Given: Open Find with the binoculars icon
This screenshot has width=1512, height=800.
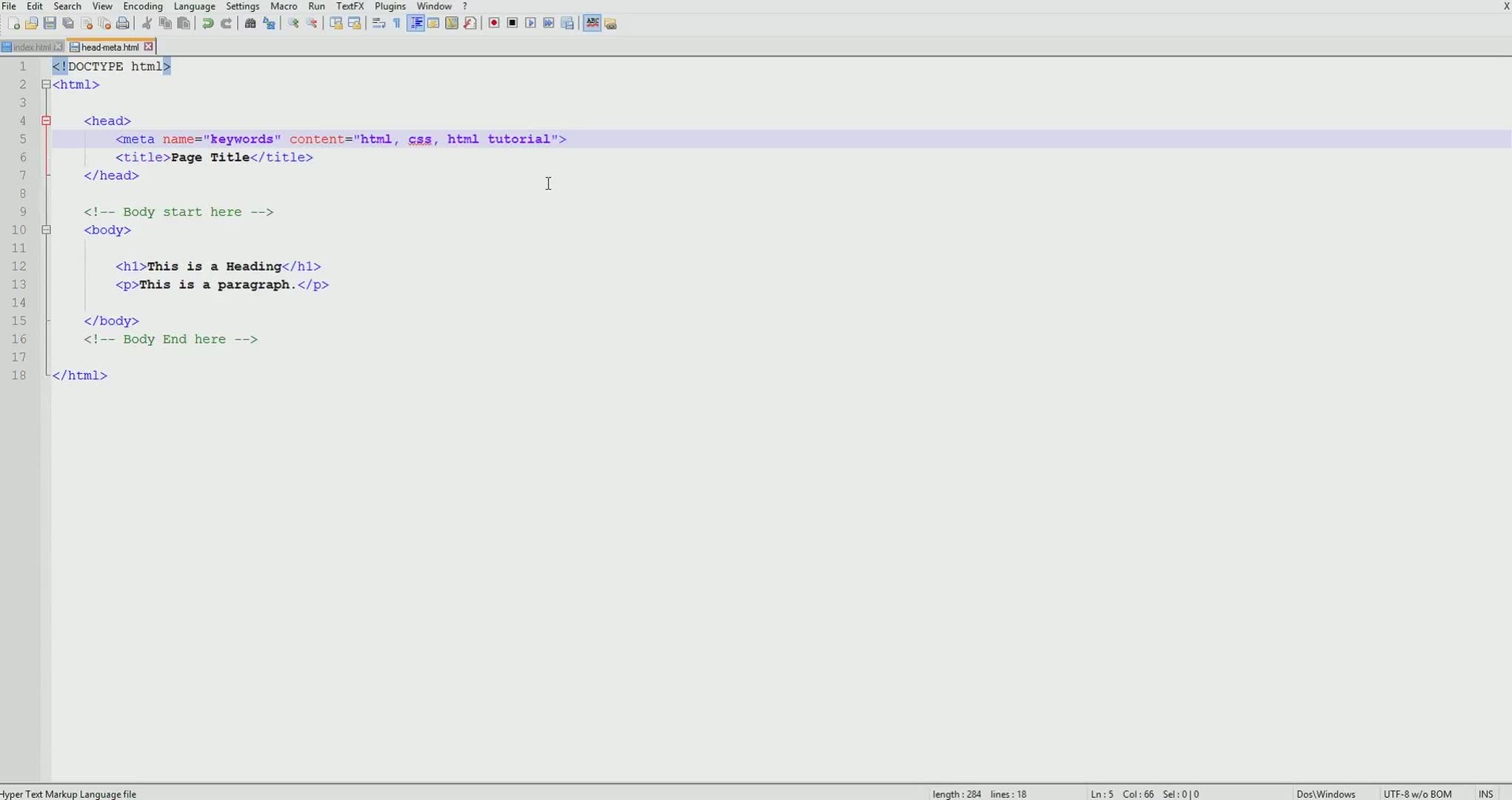Looking at the screenshot, I should [x=250, y=24].
